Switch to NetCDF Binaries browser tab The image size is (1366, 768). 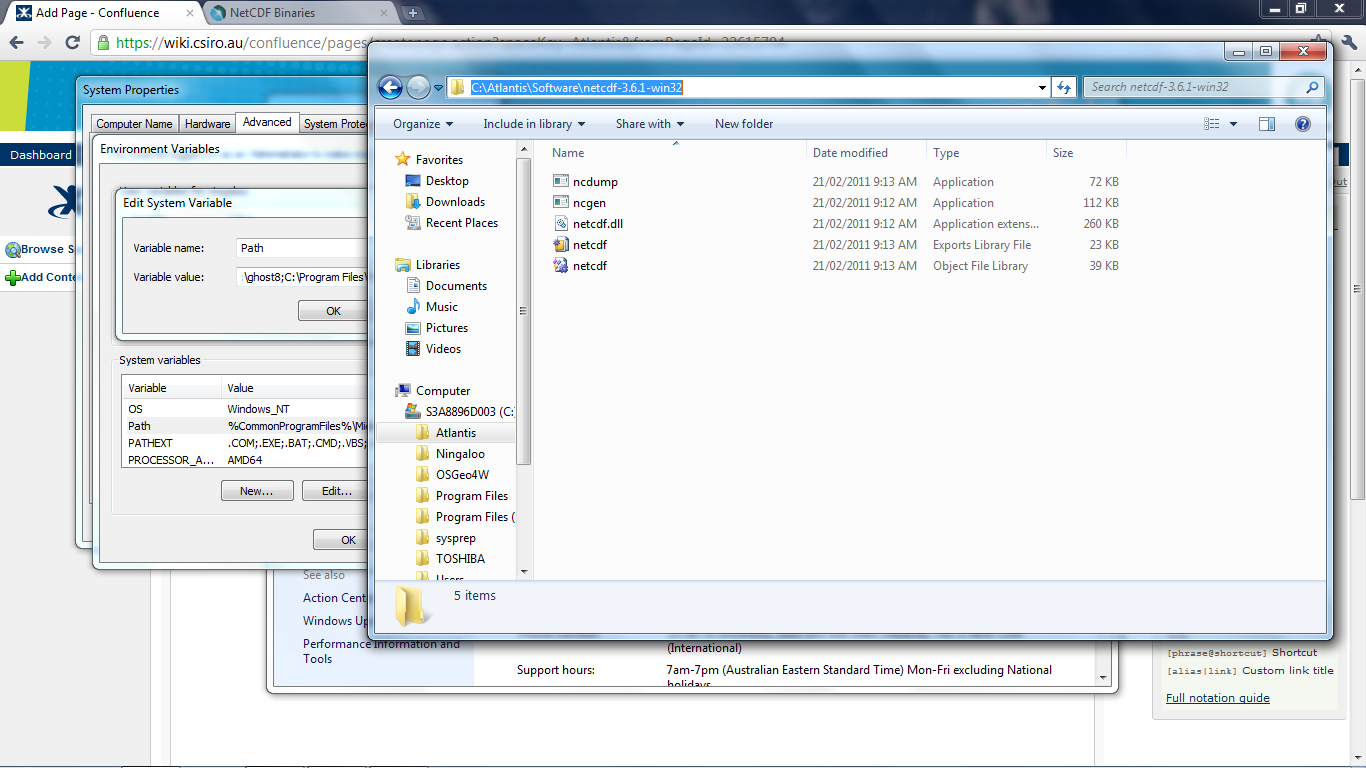pos(272,13)
